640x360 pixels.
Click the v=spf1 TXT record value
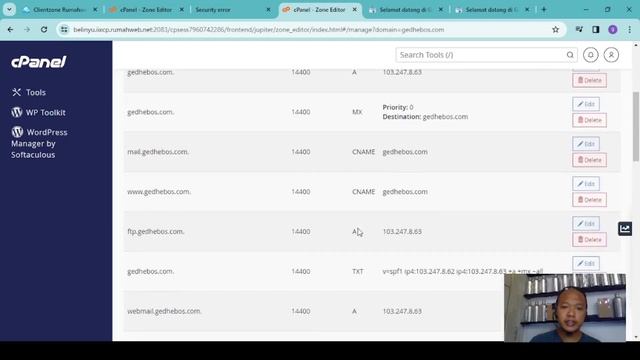[x=462, y=271]
